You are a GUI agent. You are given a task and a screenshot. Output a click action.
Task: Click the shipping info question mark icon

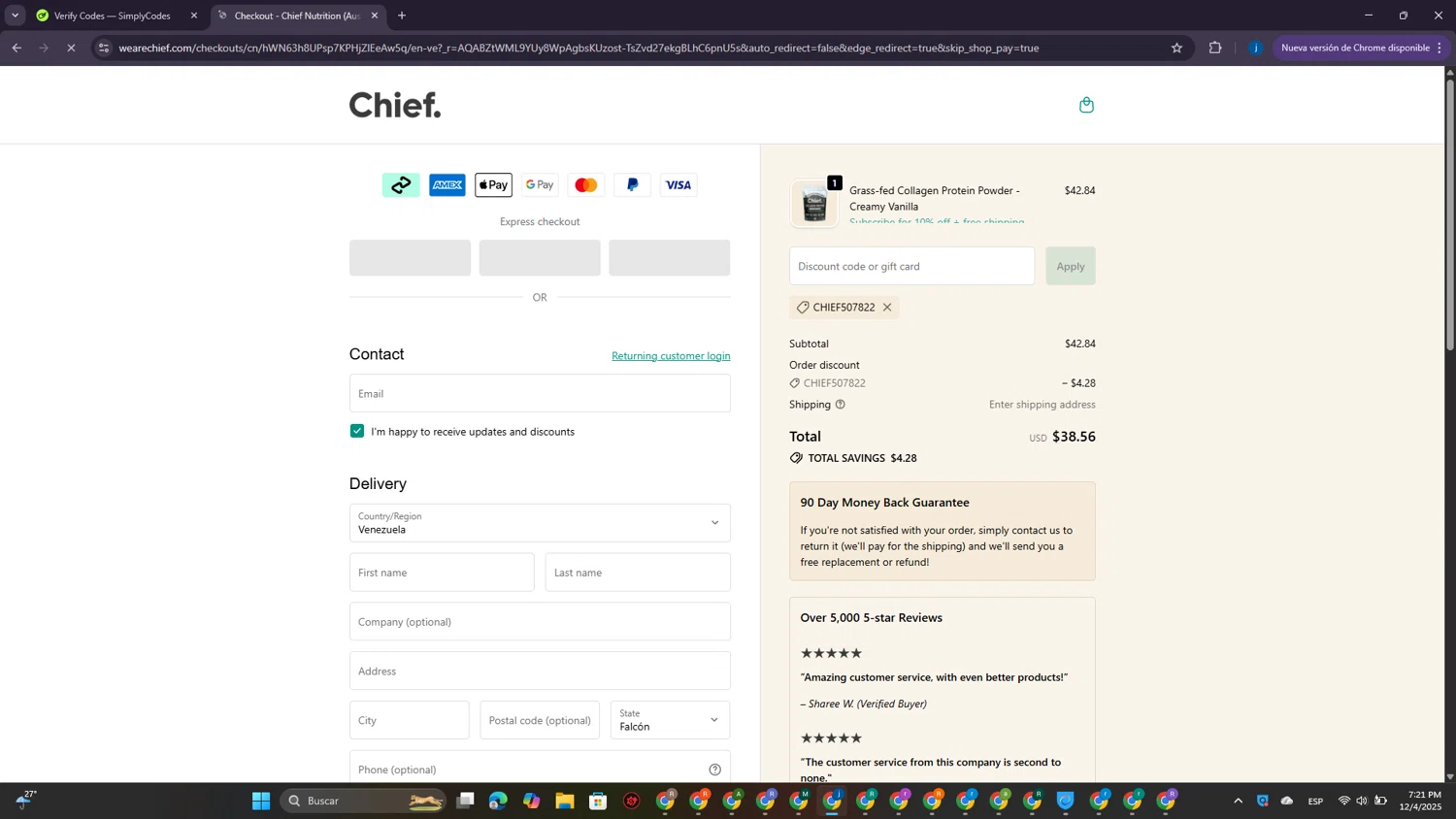click(841, 405)
